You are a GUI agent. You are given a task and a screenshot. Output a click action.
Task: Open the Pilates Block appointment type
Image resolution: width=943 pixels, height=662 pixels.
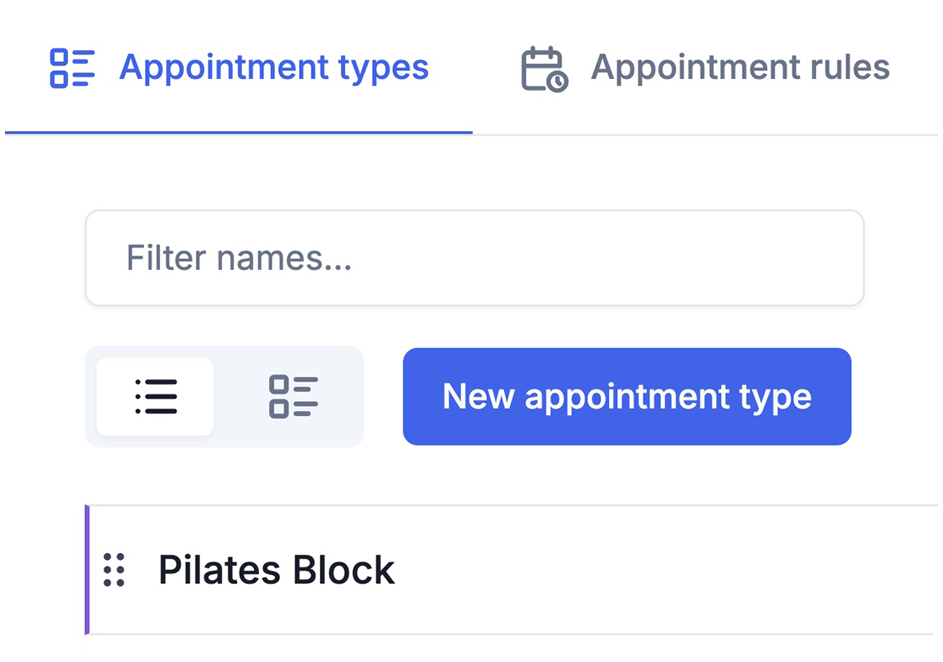277,569
